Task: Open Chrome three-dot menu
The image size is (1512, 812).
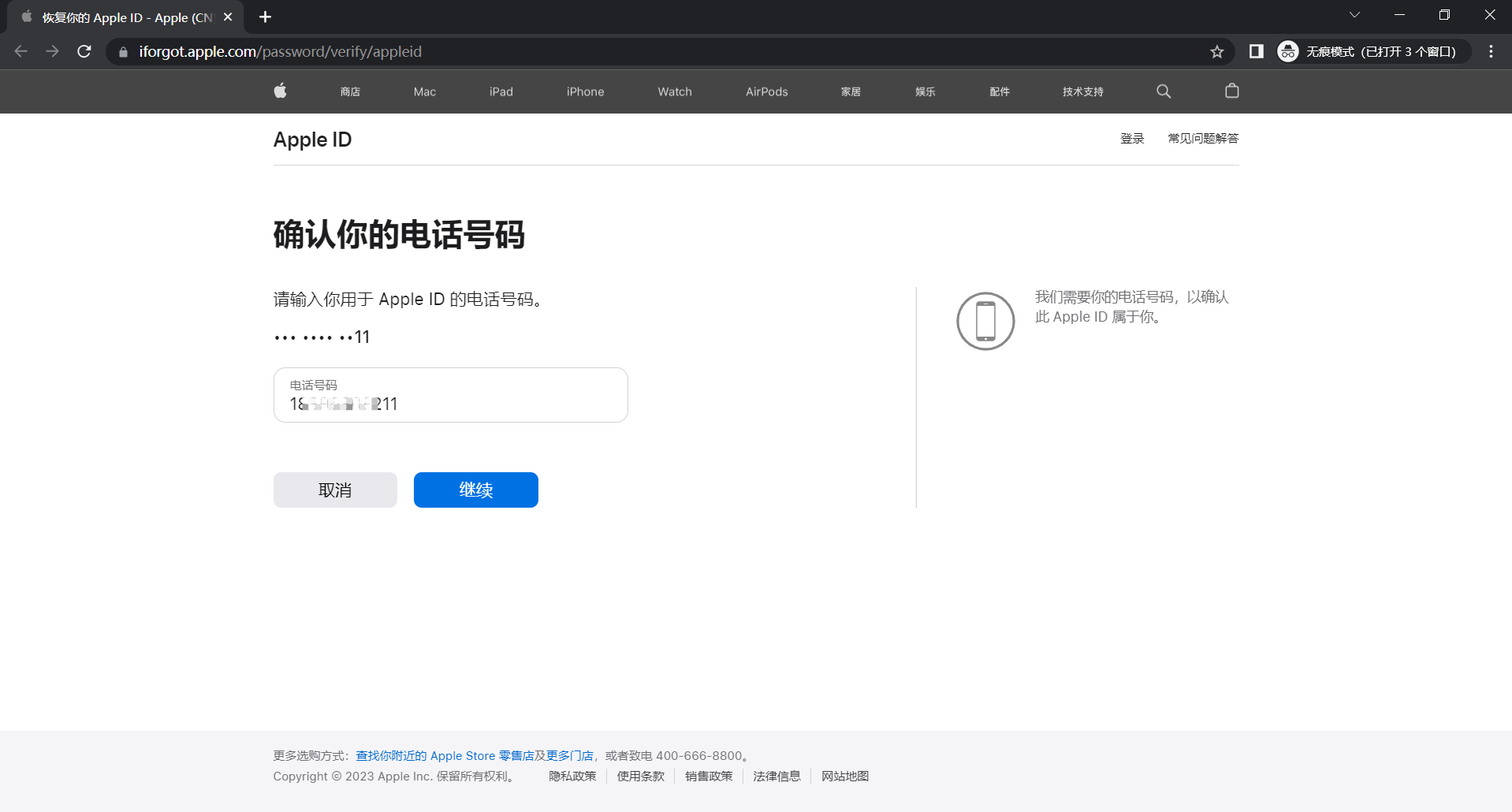Action: click(x=1491, y=51)
